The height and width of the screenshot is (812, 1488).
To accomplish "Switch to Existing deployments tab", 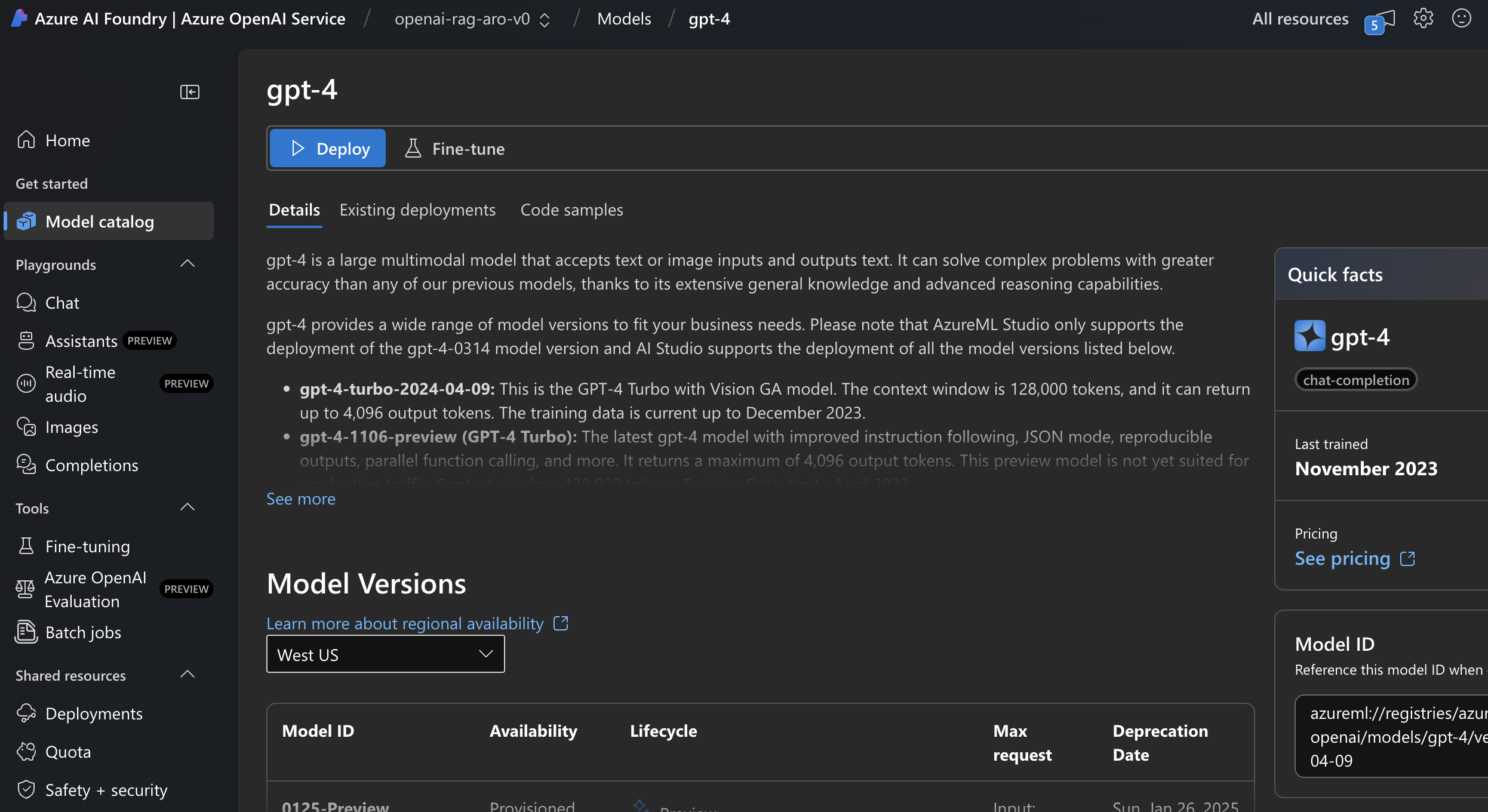I will [417, 210].
